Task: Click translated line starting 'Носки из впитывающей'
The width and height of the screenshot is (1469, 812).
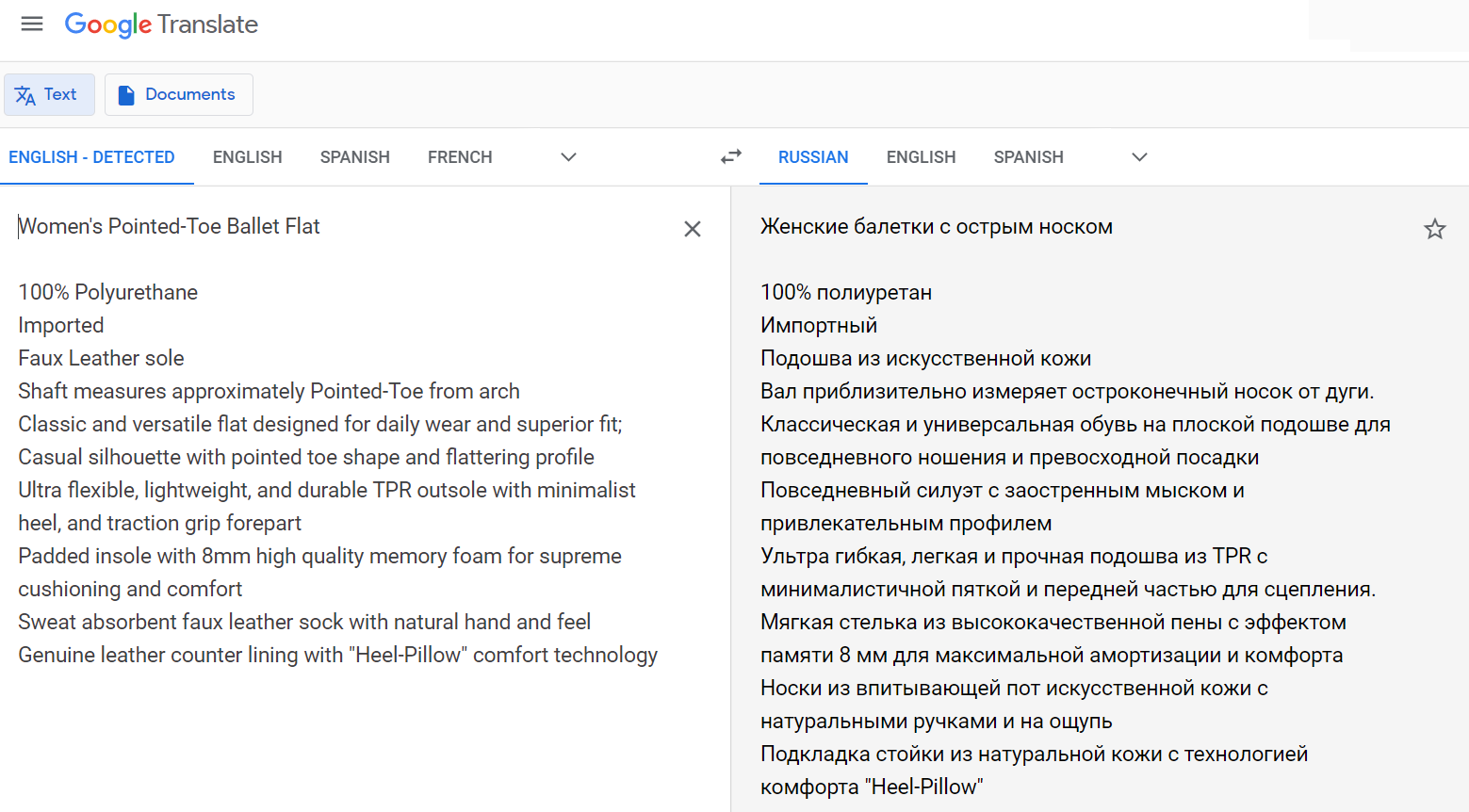Action: [x=1015, y=705]
